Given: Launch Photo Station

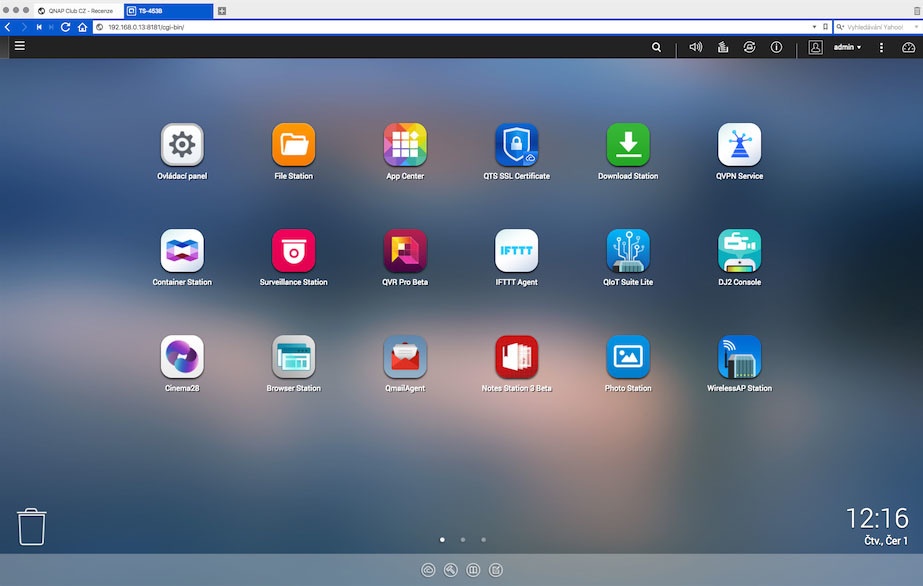Looking at the screenshot, I should (x=628, y=357).
